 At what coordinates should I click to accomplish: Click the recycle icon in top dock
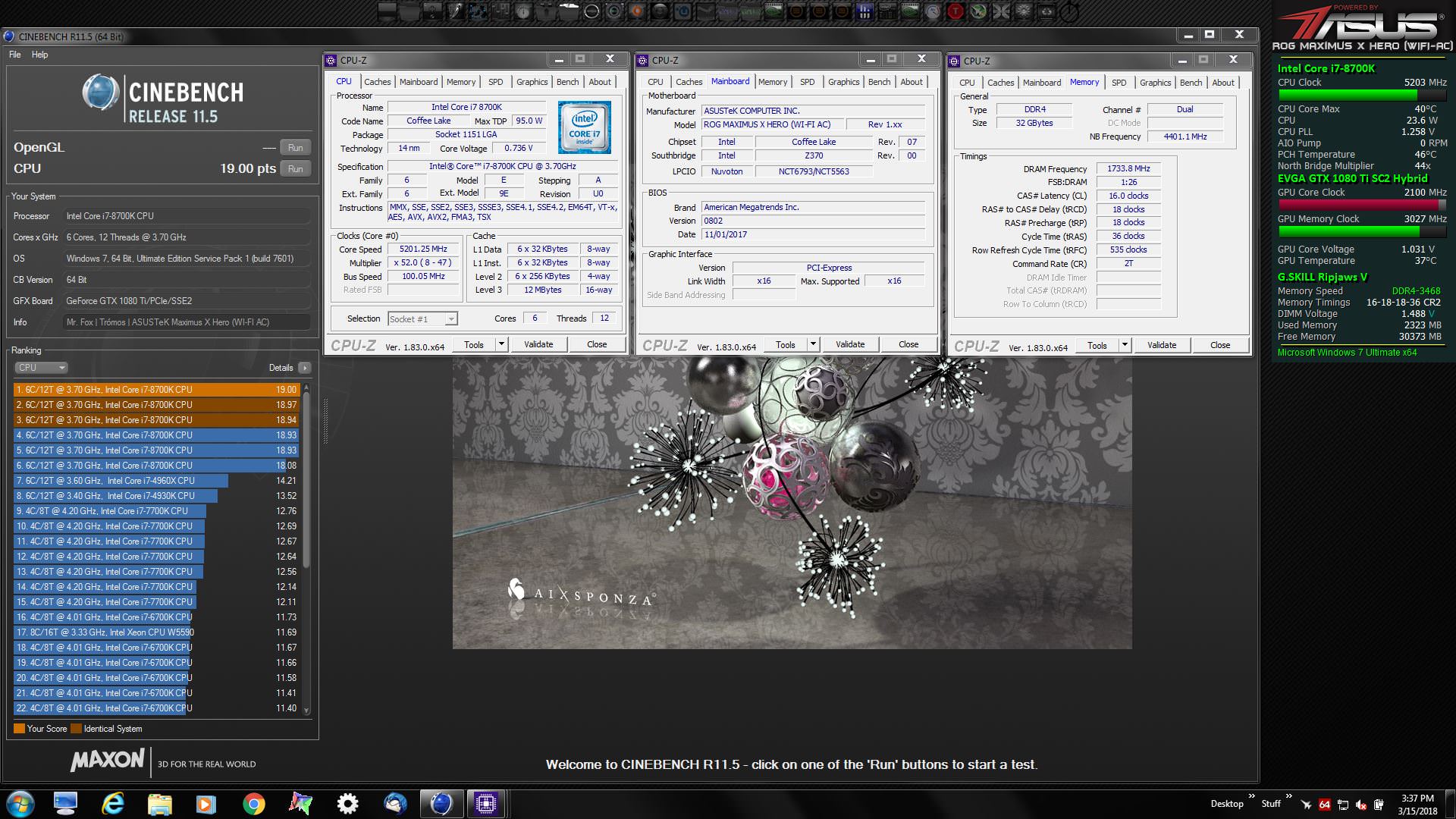(x=1046, y=11)
